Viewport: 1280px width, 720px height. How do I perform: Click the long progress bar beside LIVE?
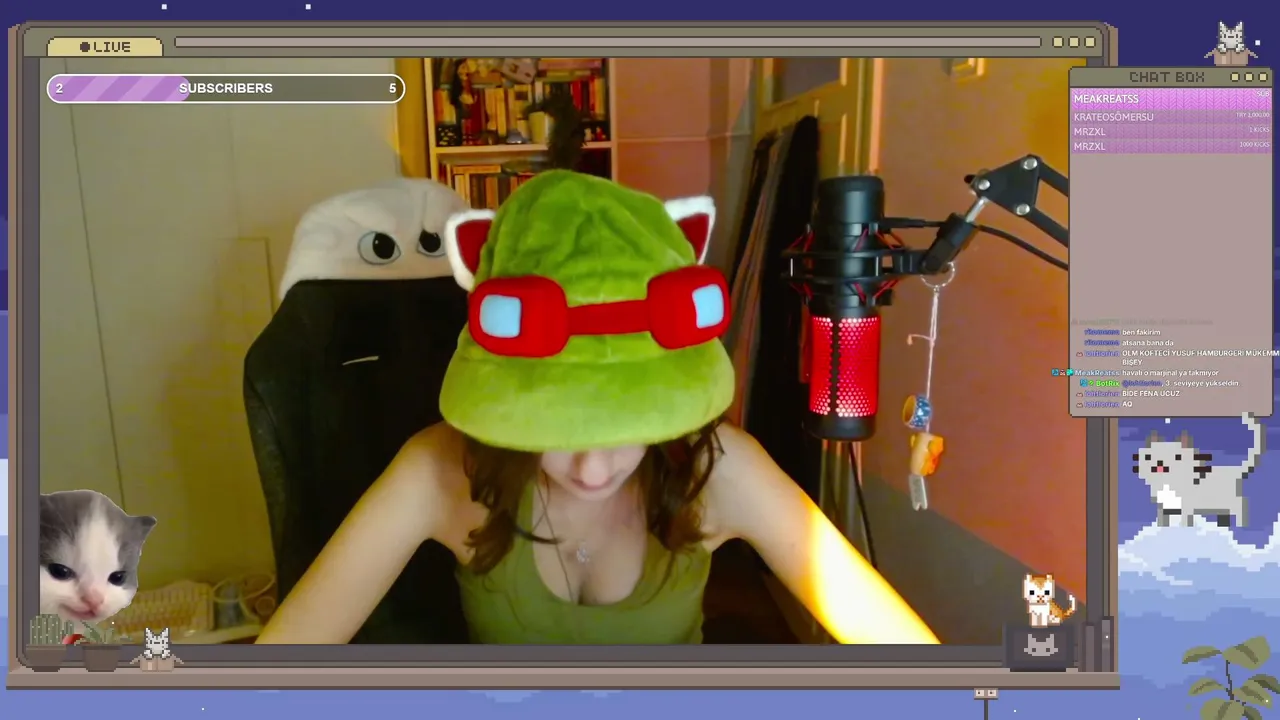(607, 42)
